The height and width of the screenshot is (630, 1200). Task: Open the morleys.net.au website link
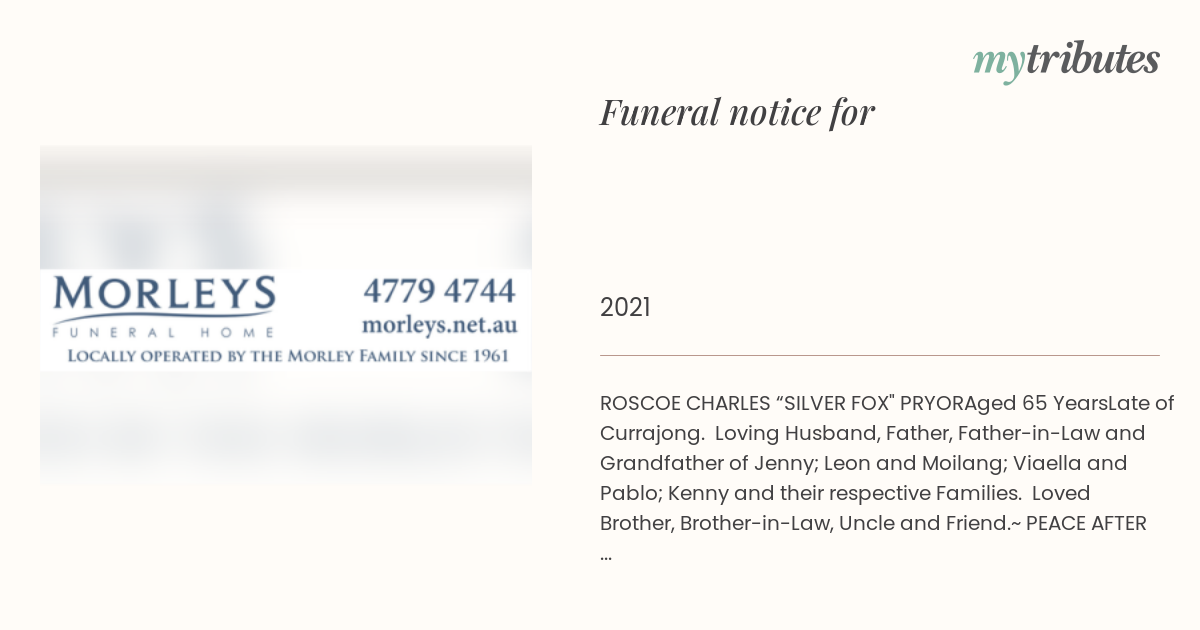439,325
